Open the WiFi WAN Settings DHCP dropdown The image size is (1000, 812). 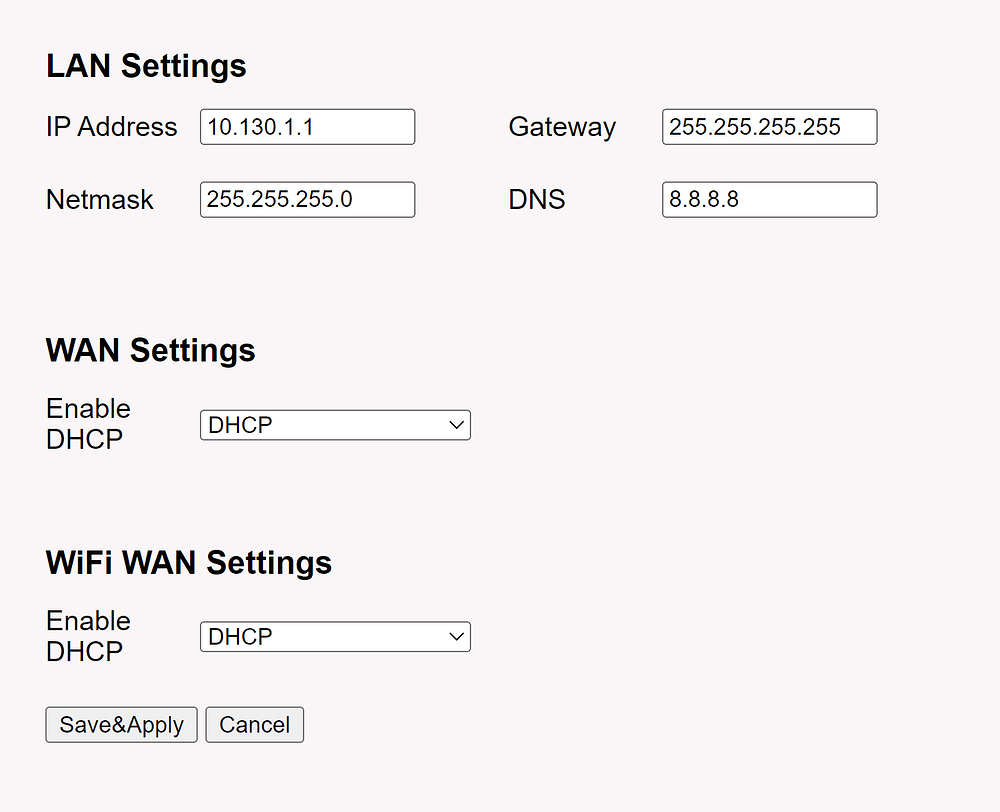coord(335,637)
